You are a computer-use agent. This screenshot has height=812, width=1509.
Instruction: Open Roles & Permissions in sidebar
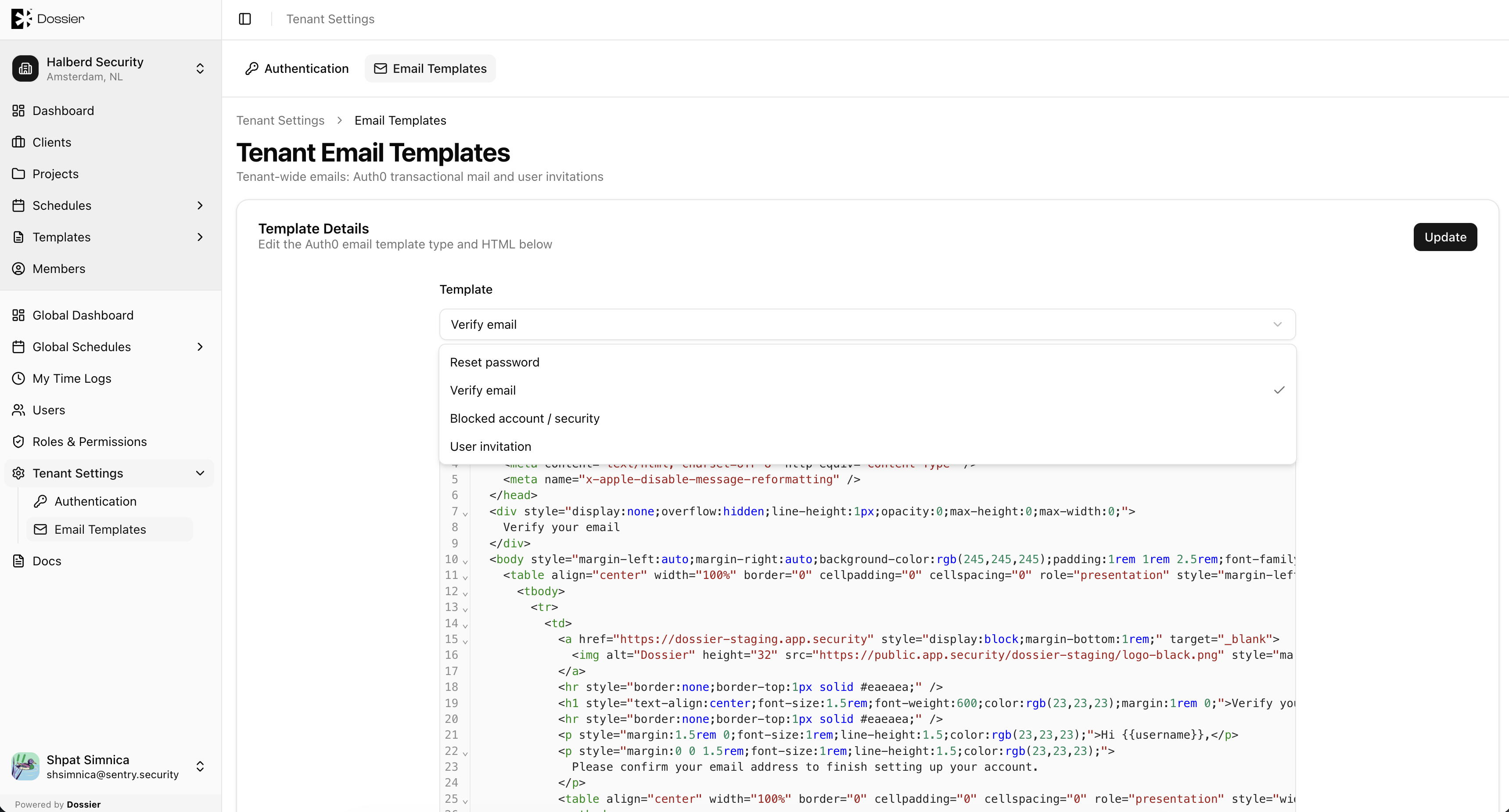(111, 442)
